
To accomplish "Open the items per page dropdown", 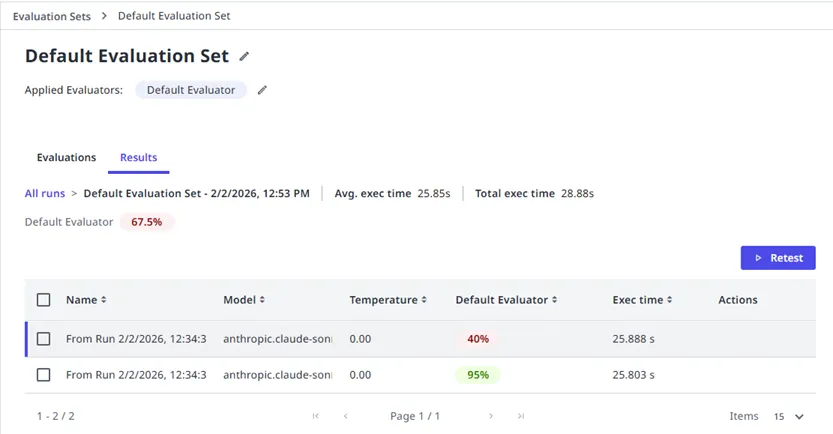I will [787, 416].
